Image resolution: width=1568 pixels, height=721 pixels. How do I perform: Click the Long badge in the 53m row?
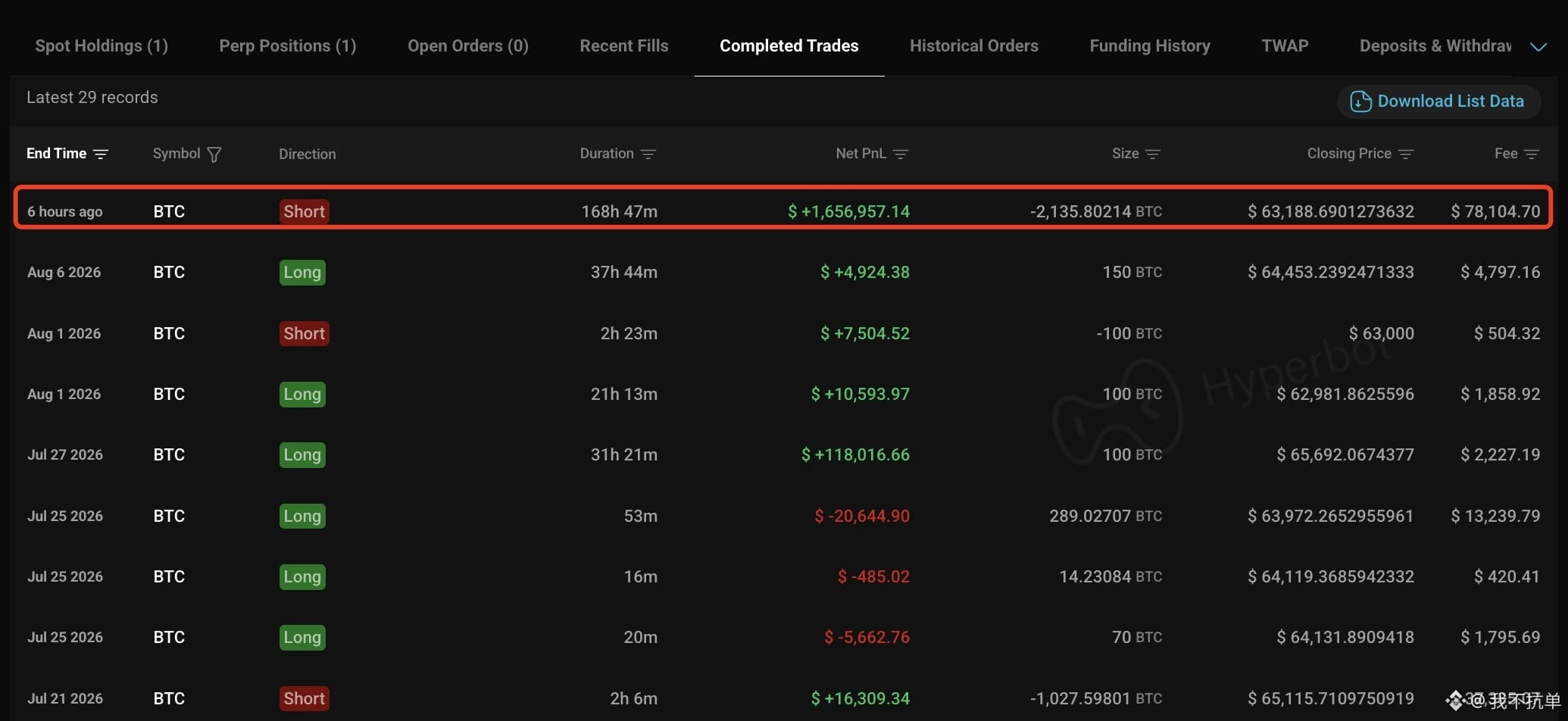point(302,516)
